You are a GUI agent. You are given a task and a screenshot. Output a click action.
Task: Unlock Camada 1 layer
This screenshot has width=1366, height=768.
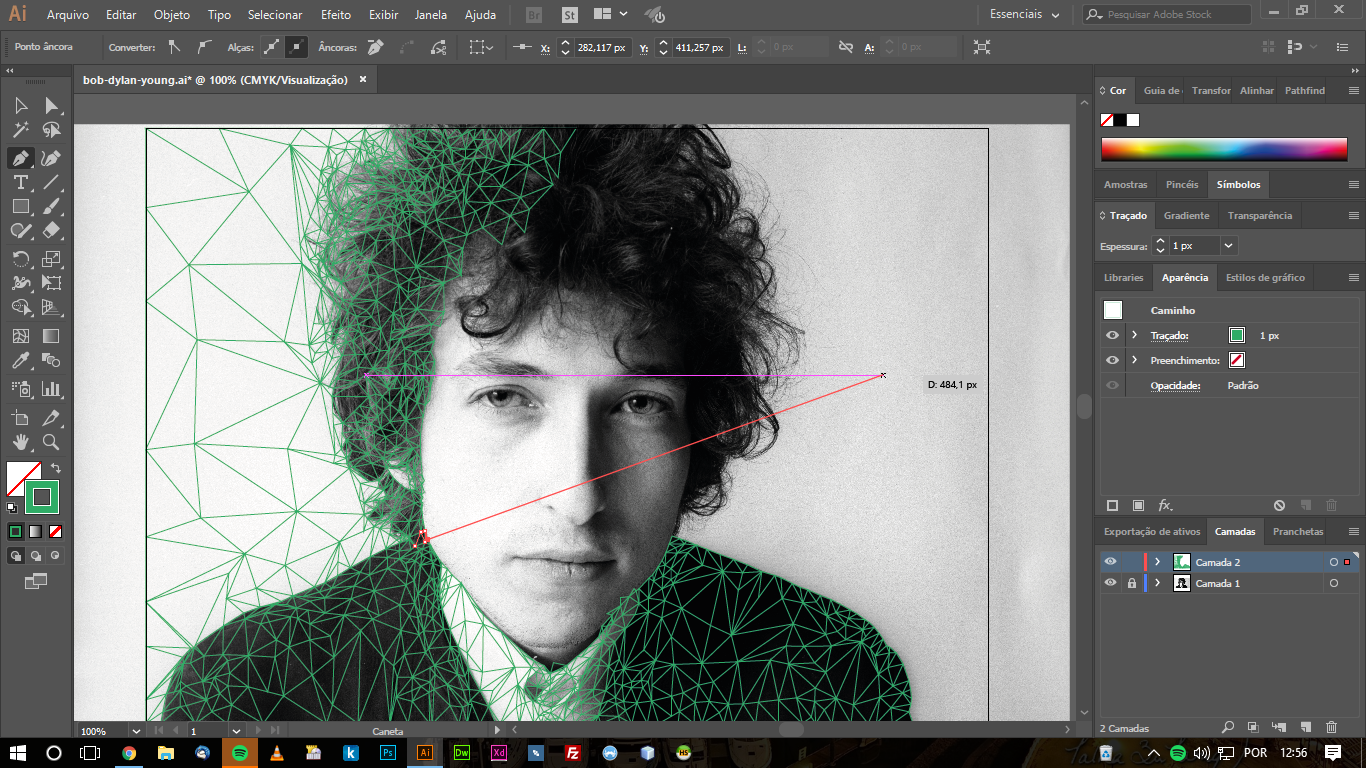[1132, 583]
